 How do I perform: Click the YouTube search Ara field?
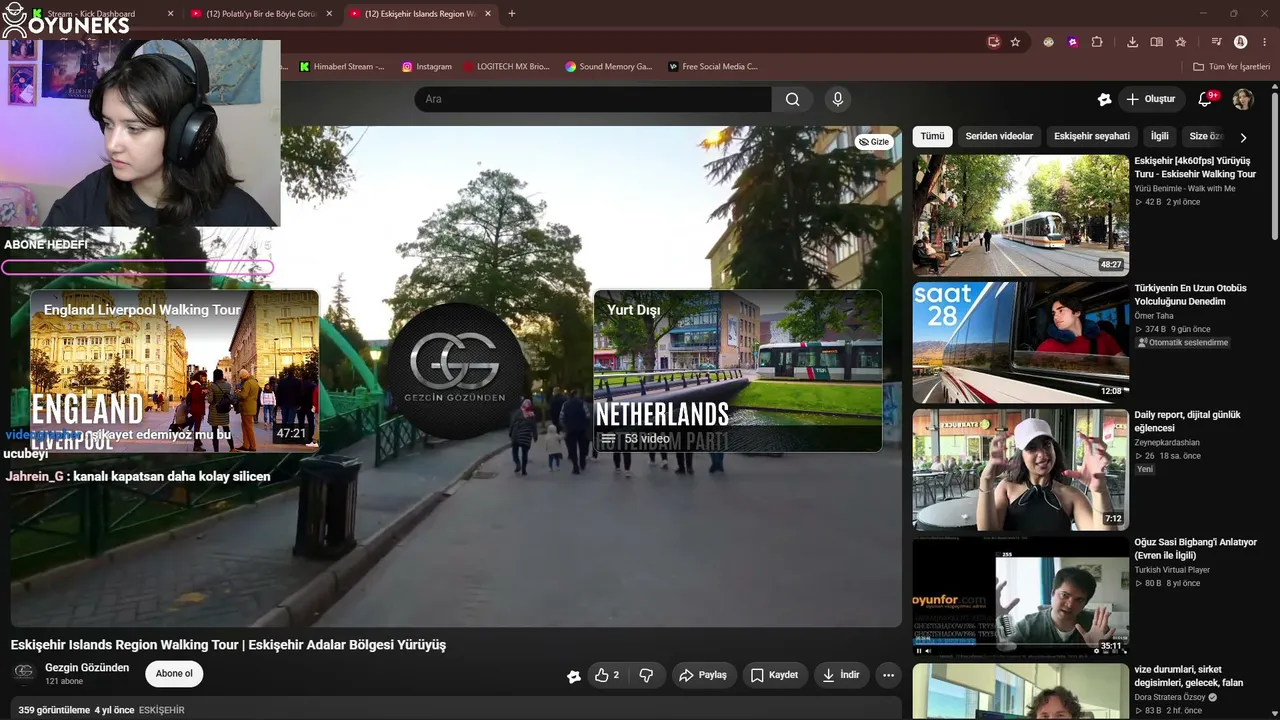(x=593, y=99)
